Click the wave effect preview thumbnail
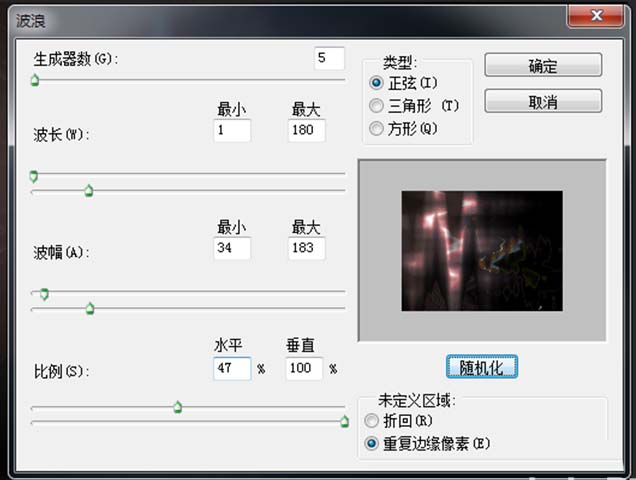The image size is (636, 480). pyautogui.click(x=482, y=251)
